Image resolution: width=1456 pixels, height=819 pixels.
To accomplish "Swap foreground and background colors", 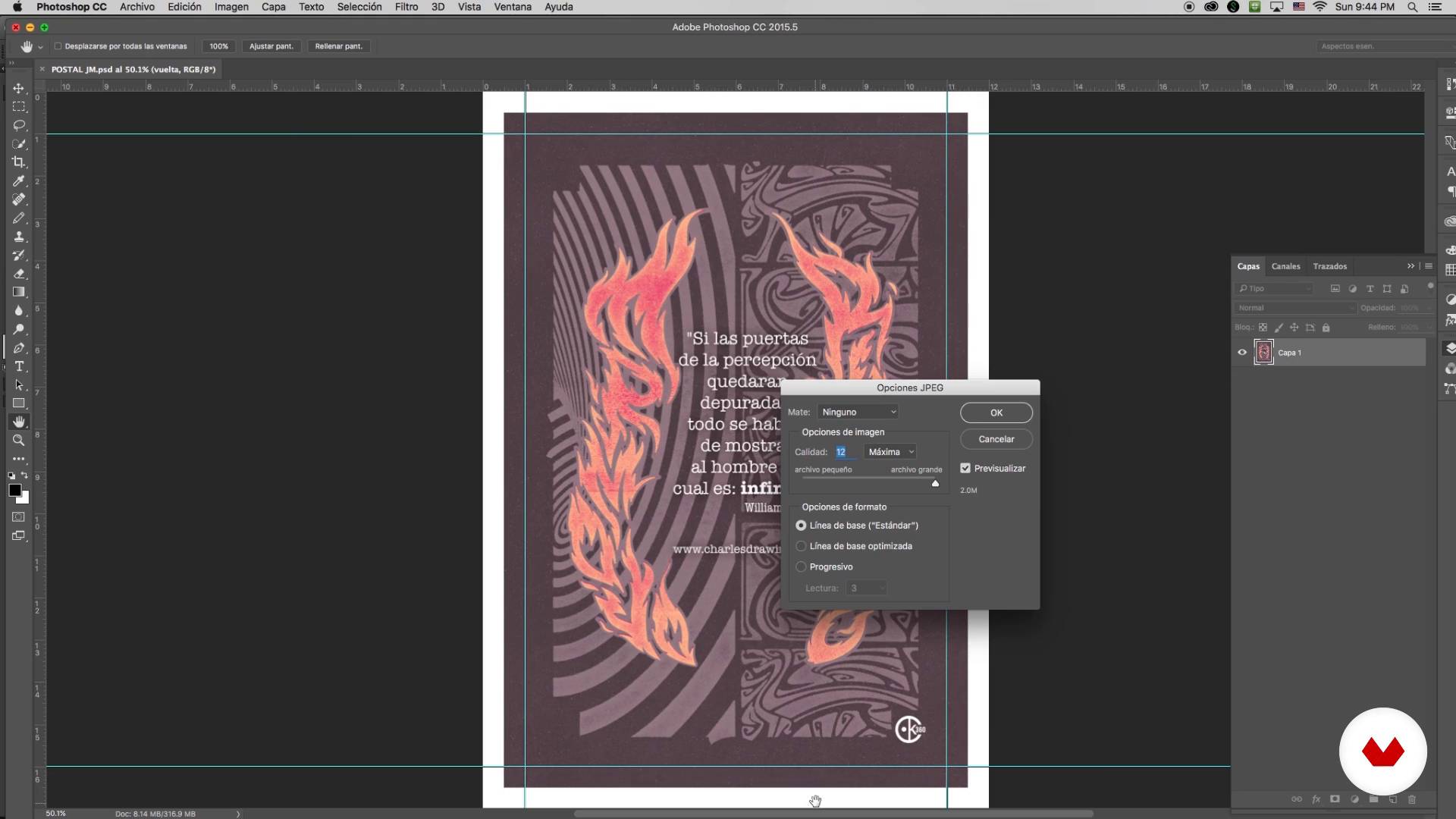I will point(24,475).
